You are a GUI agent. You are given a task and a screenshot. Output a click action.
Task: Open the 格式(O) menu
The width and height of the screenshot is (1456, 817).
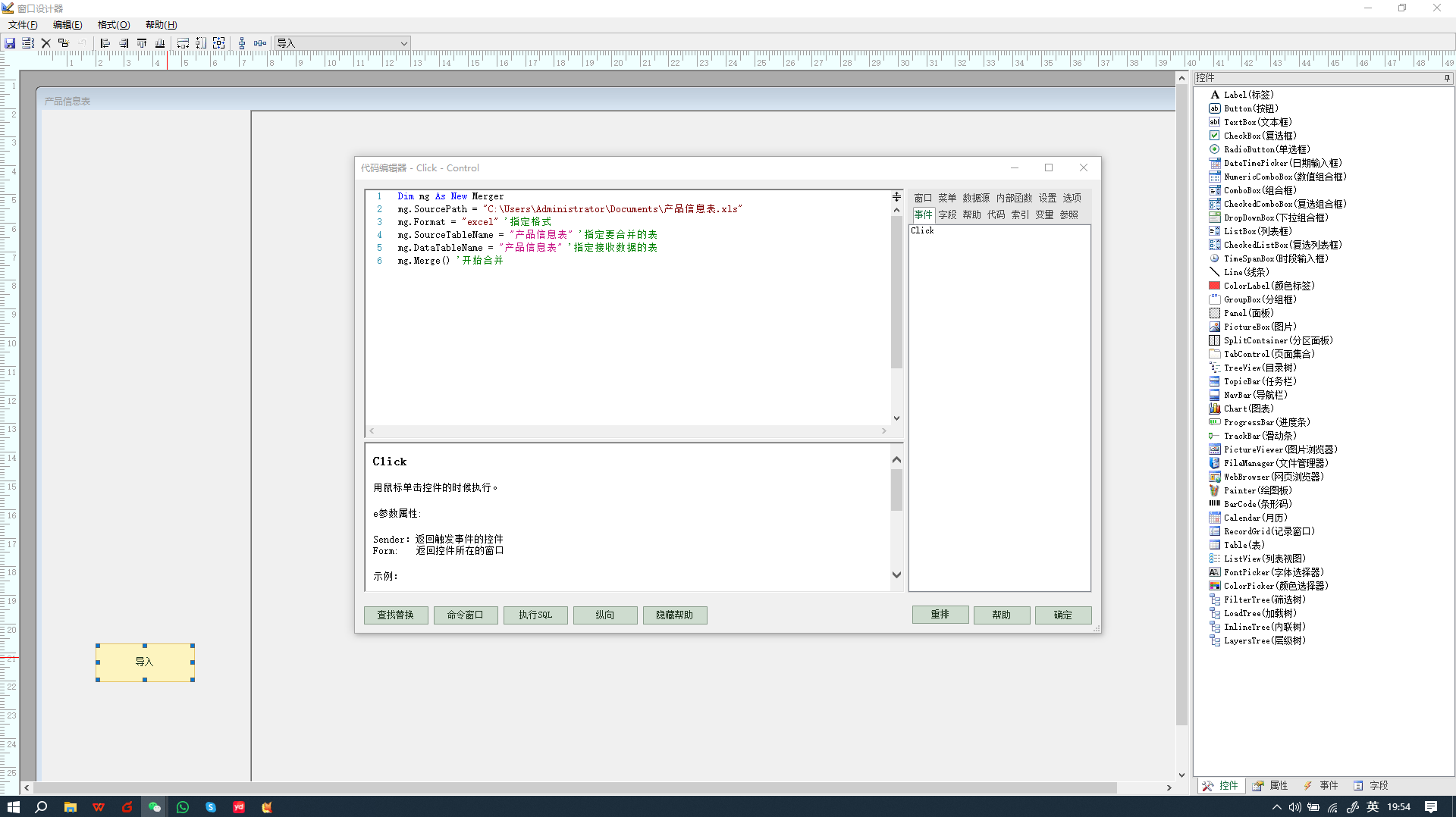pyautogui.click(x=114, y=25)
